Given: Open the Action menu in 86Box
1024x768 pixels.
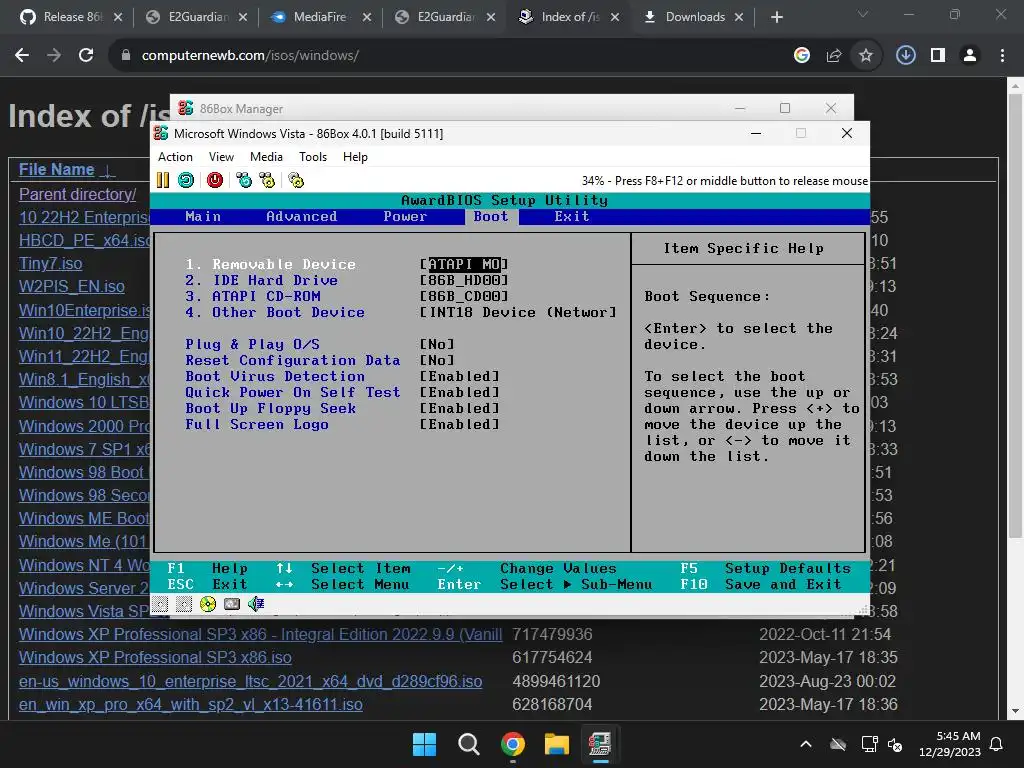Looking at the screenshot, I should 175,157.
